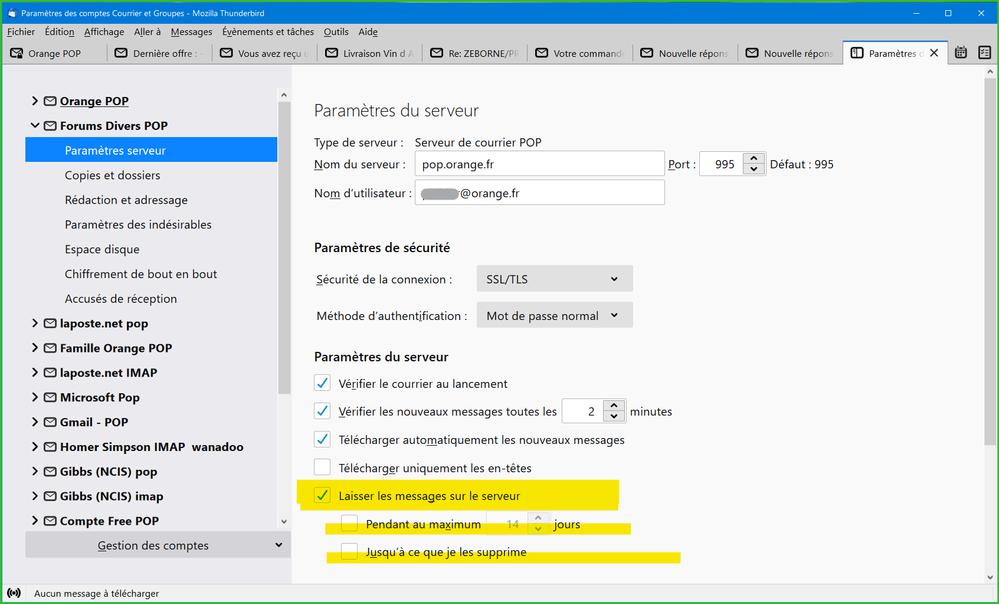Switch to the second Nouvelle réponse tab
This screenshot has height=604, width=999.
click(x=790, y=54)
